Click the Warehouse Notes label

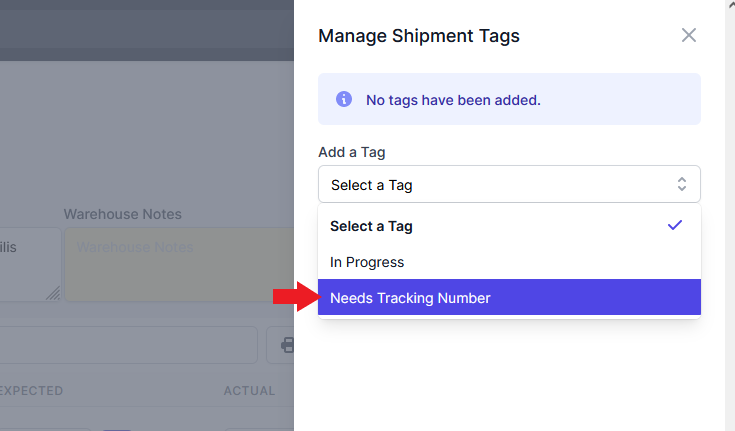[x=123, y=214]
